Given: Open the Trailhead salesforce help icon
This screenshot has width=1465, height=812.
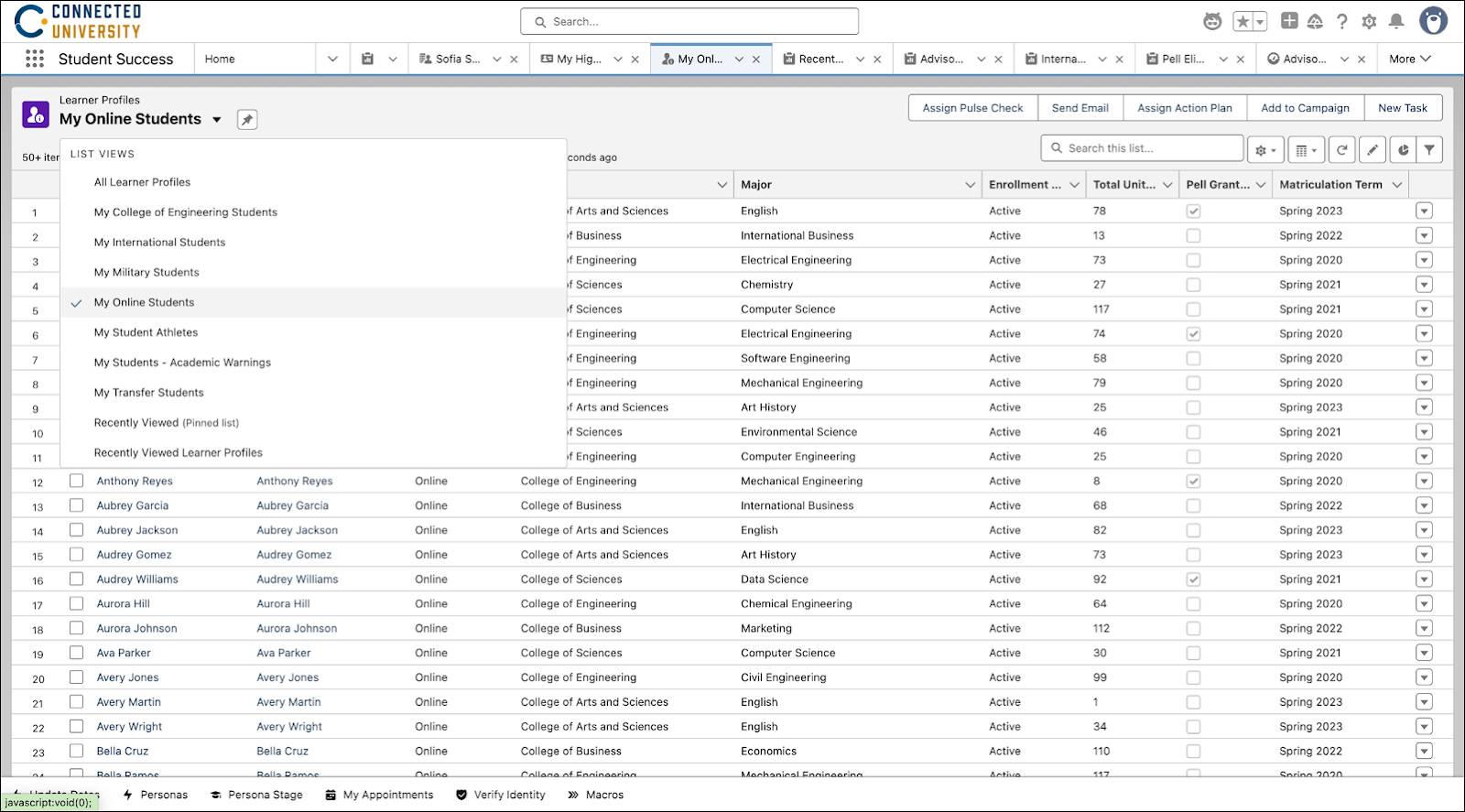Looking at the screenshot, I should pyautogui.click(x=1315, y=21).
